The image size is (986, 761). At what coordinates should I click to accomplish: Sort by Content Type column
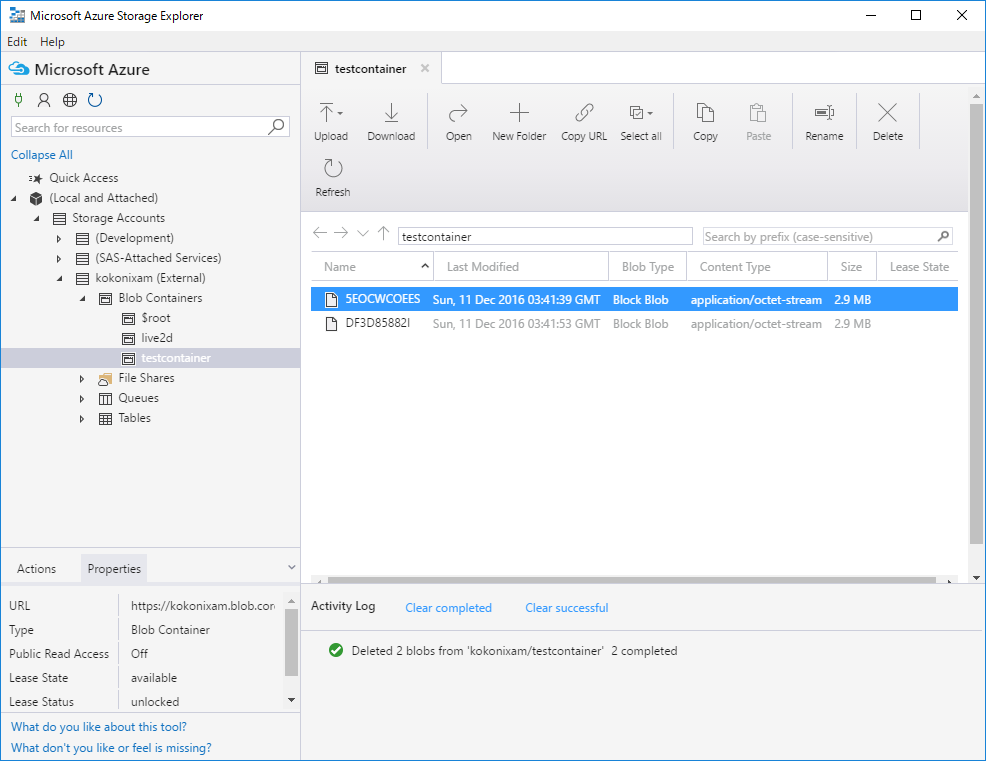click(x=757, y=267)
